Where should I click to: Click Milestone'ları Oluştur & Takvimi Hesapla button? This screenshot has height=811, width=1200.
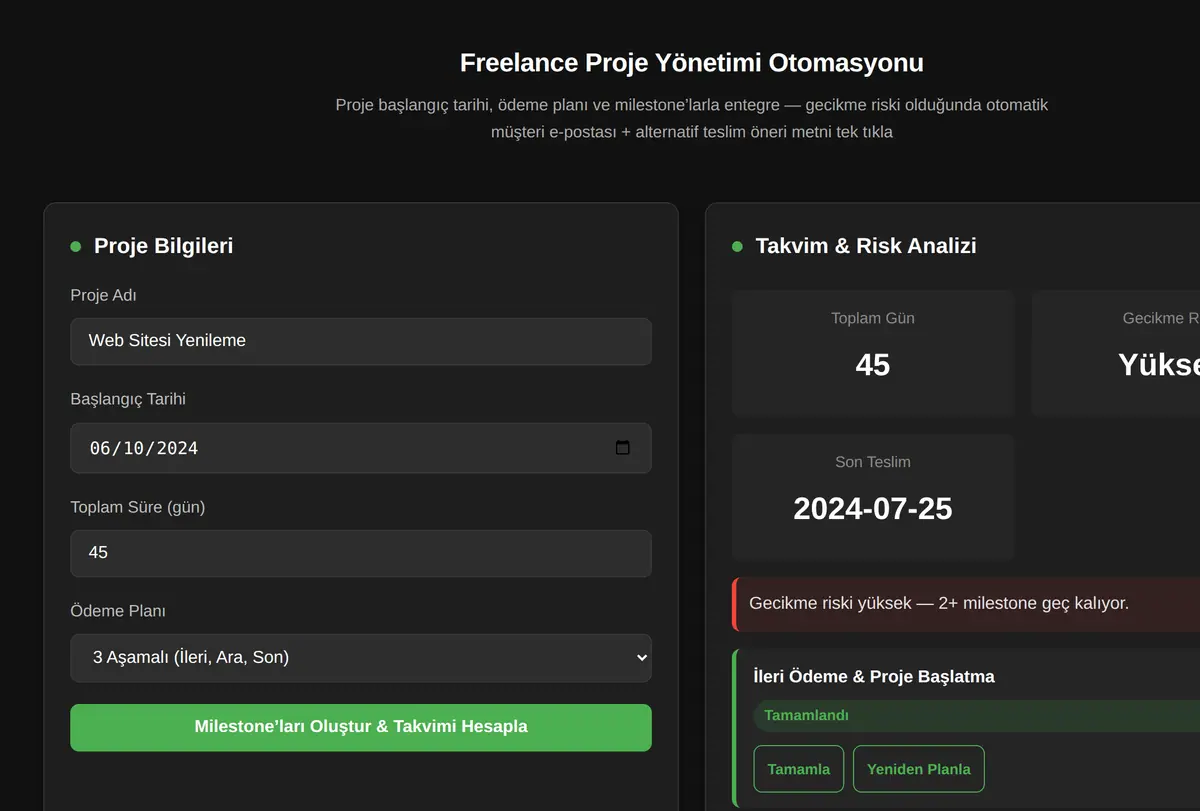(361, 727)
